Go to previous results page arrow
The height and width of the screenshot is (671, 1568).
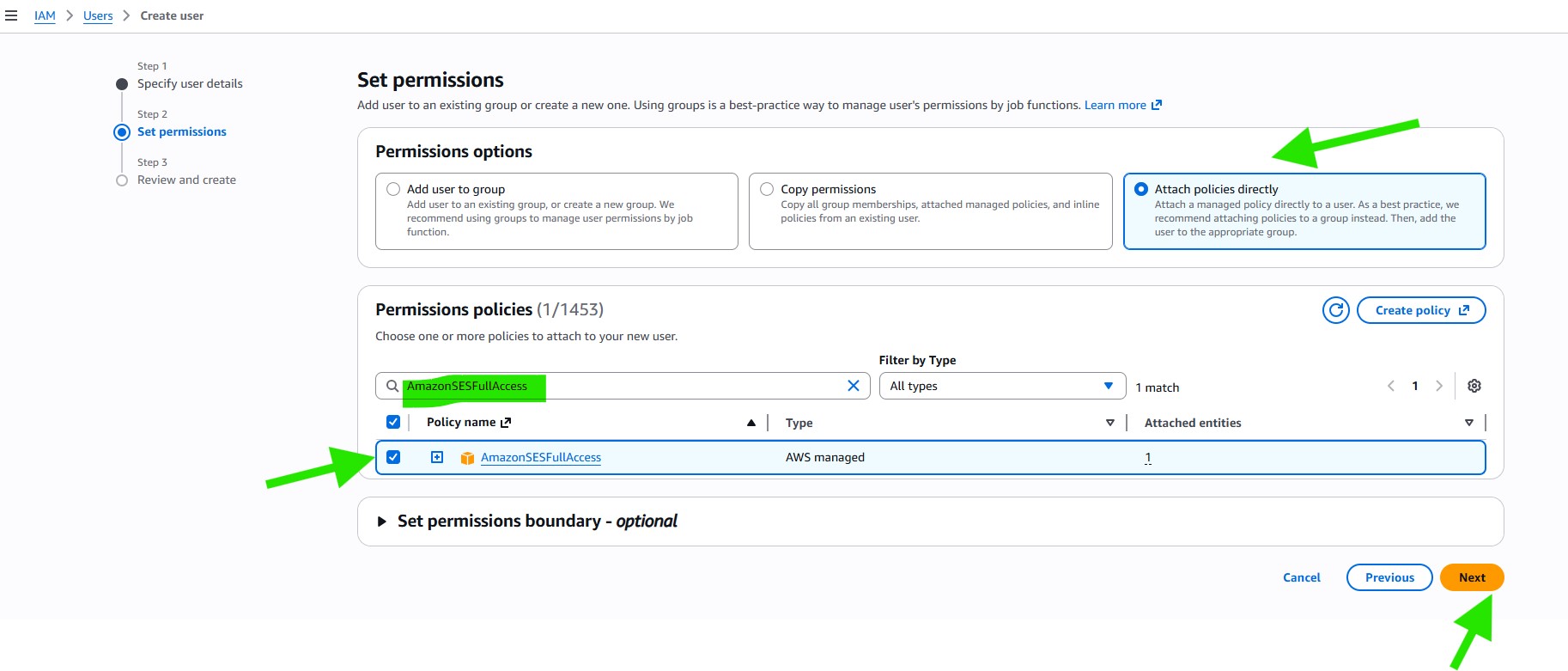point(1390,386)
